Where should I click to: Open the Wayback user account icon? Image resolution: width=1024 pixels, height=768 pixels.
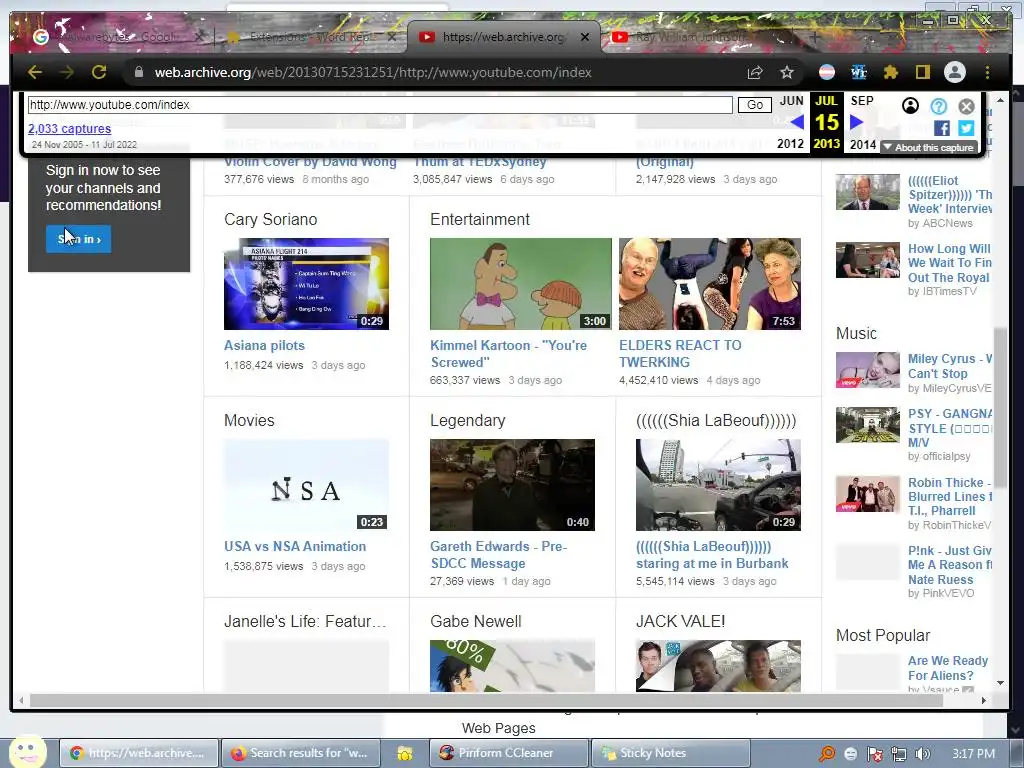click(x=910, y=106)
